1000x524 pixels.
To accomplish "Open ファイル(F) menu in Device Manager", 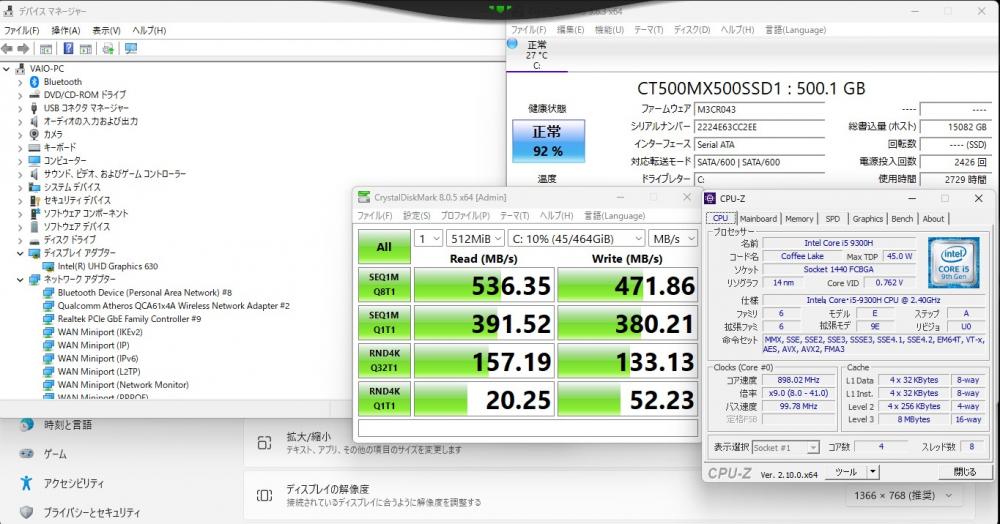I will click(x=21, y=31).
